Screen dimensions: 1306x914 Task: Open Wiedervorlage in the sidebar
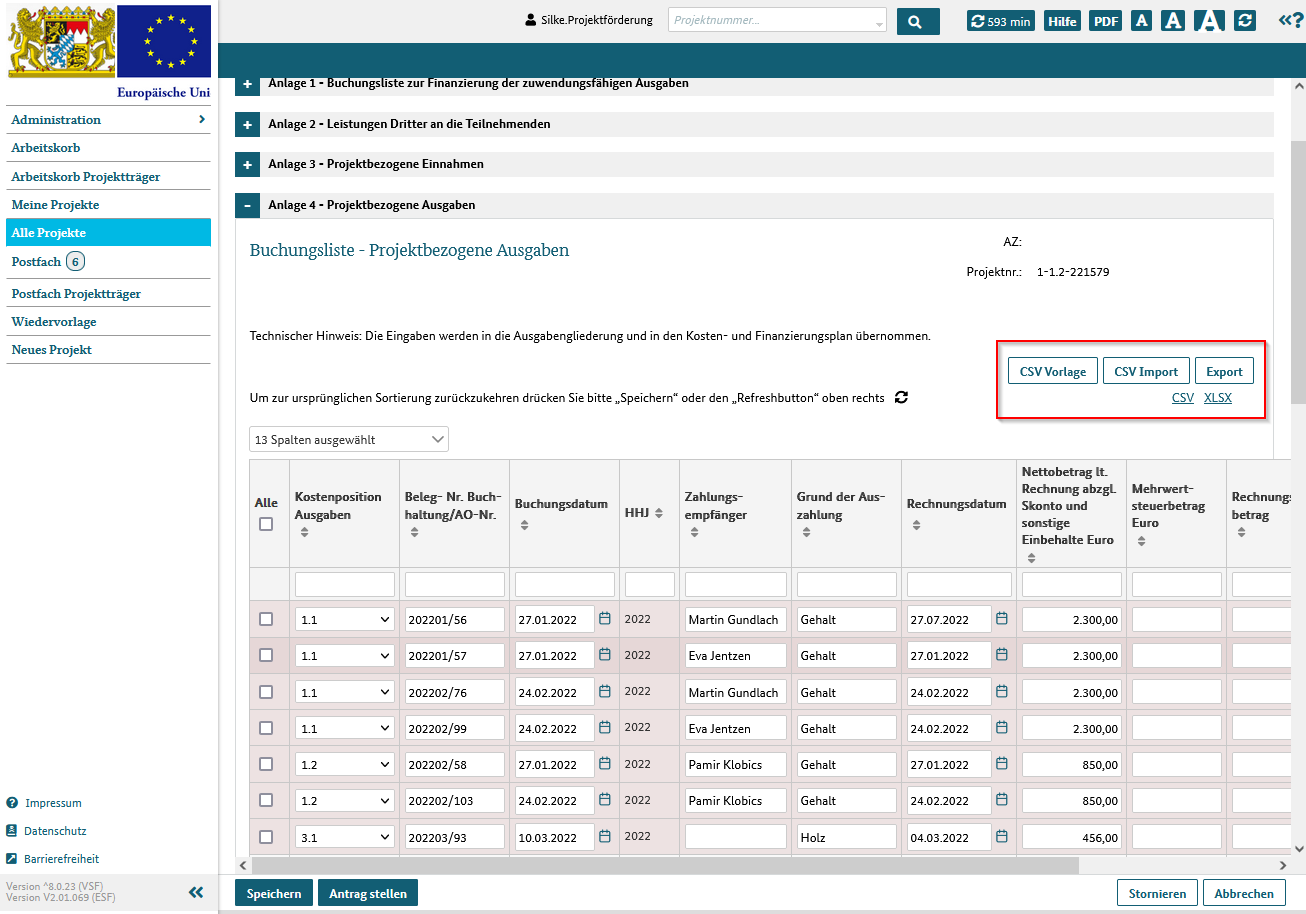108,322
